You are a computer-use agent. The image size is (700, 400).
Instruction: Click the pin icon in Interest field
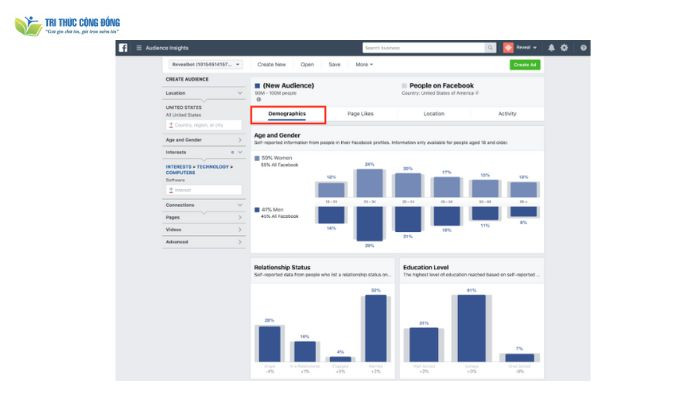click(x=171, y=190)
